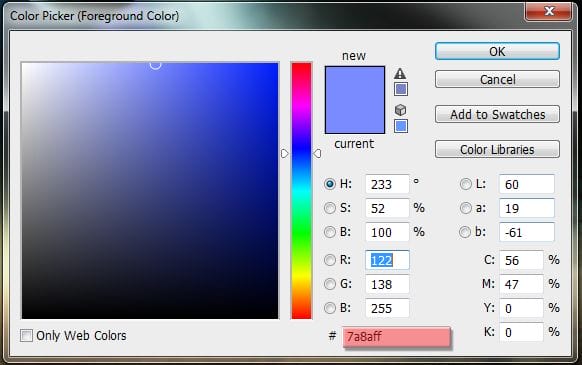
Task: Click the left hue slider arrow handle
Action: (x=284, y=153)
